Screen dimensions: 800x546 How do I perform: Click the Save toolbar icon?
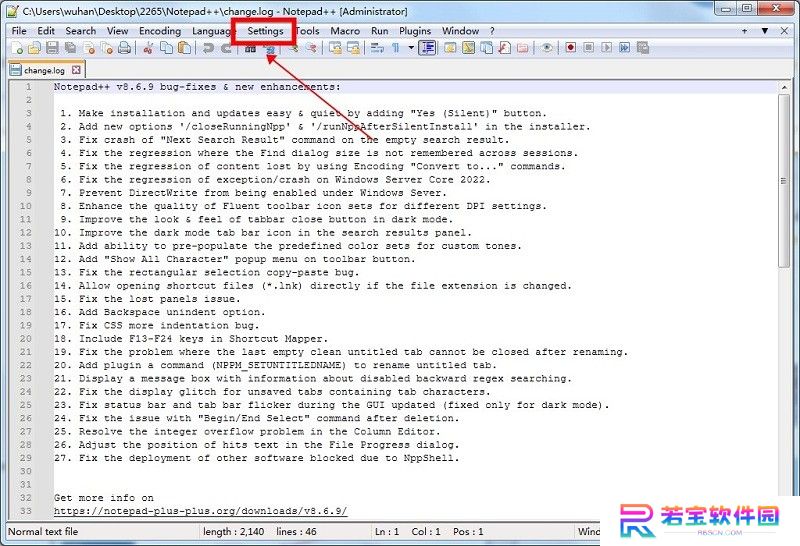52,48
